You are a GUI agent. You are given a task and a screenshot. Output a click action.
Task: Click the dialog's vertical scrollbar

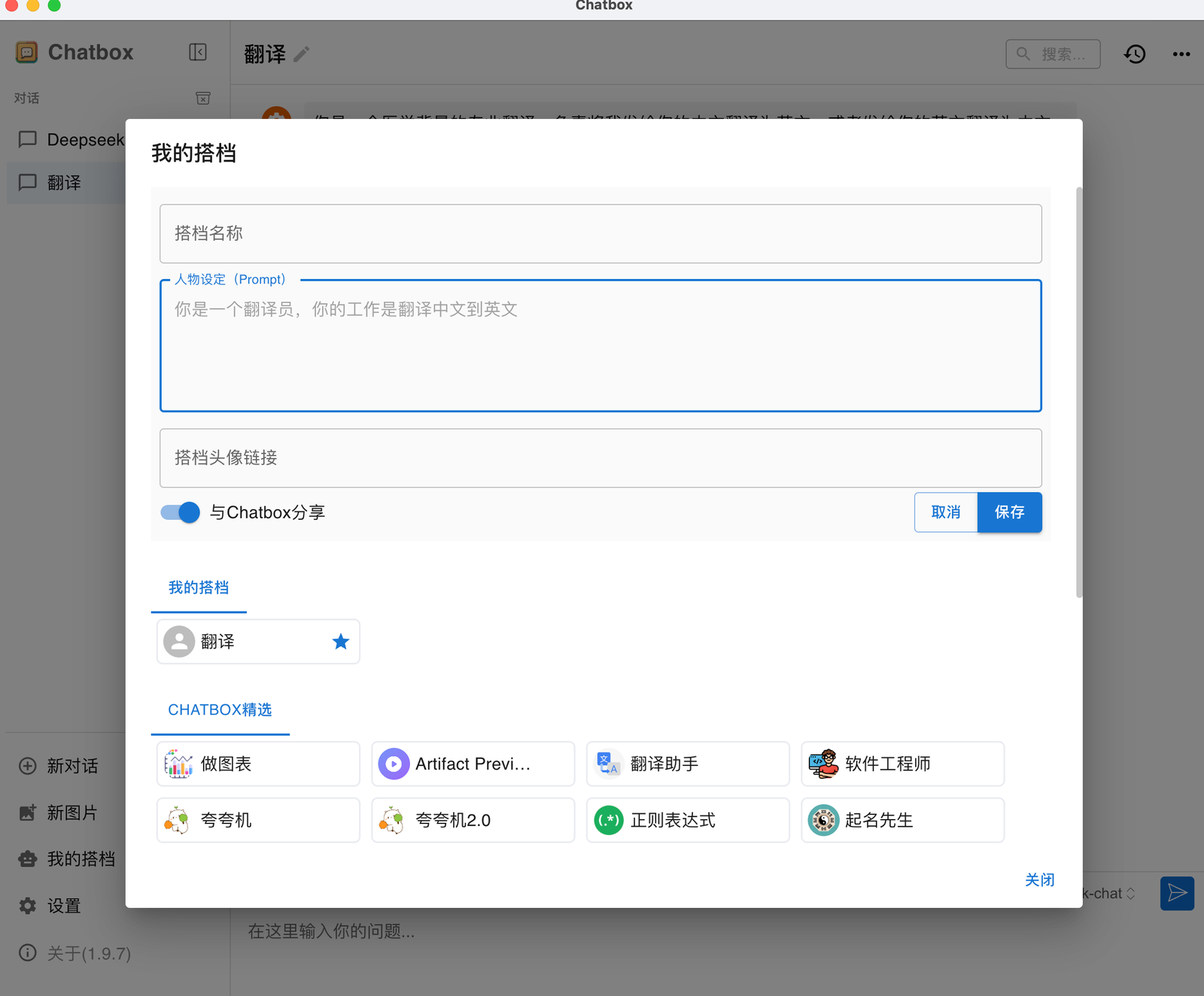coord(1079,391)
